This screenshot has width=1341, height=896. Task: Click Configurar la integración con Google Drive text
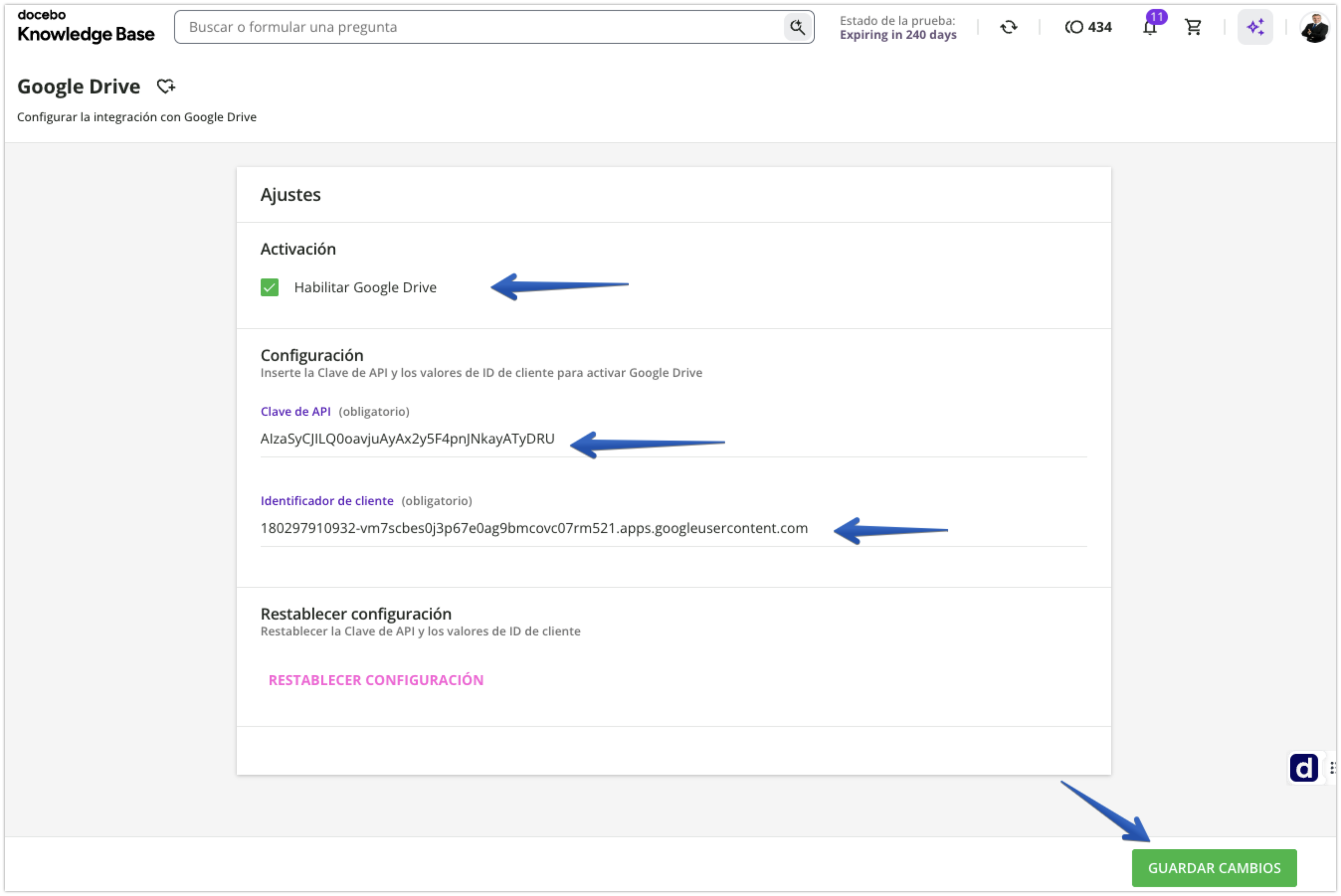[137, 117]
